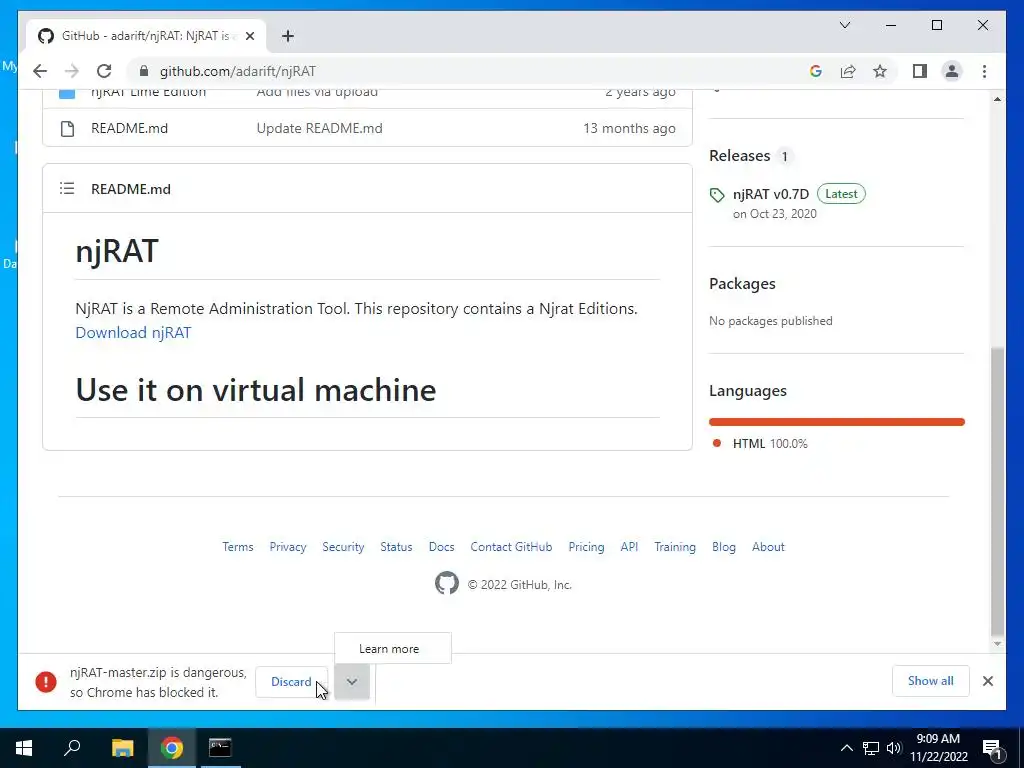Open the Privacy footer link
1024x768 pixels.
tap(288, 547)
